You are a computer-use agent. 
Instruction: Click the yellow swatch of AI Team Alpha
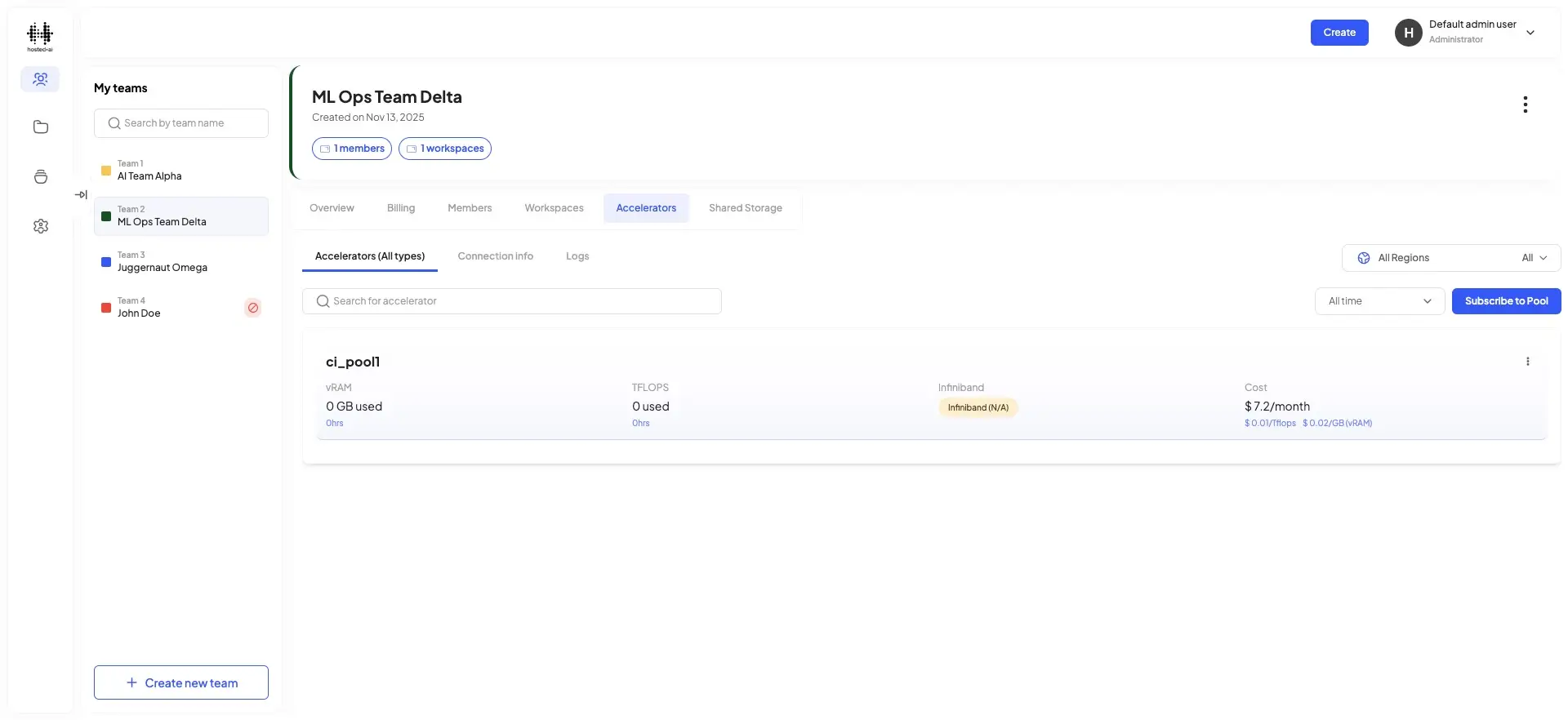pyautogui.click(x=106, y=171)
